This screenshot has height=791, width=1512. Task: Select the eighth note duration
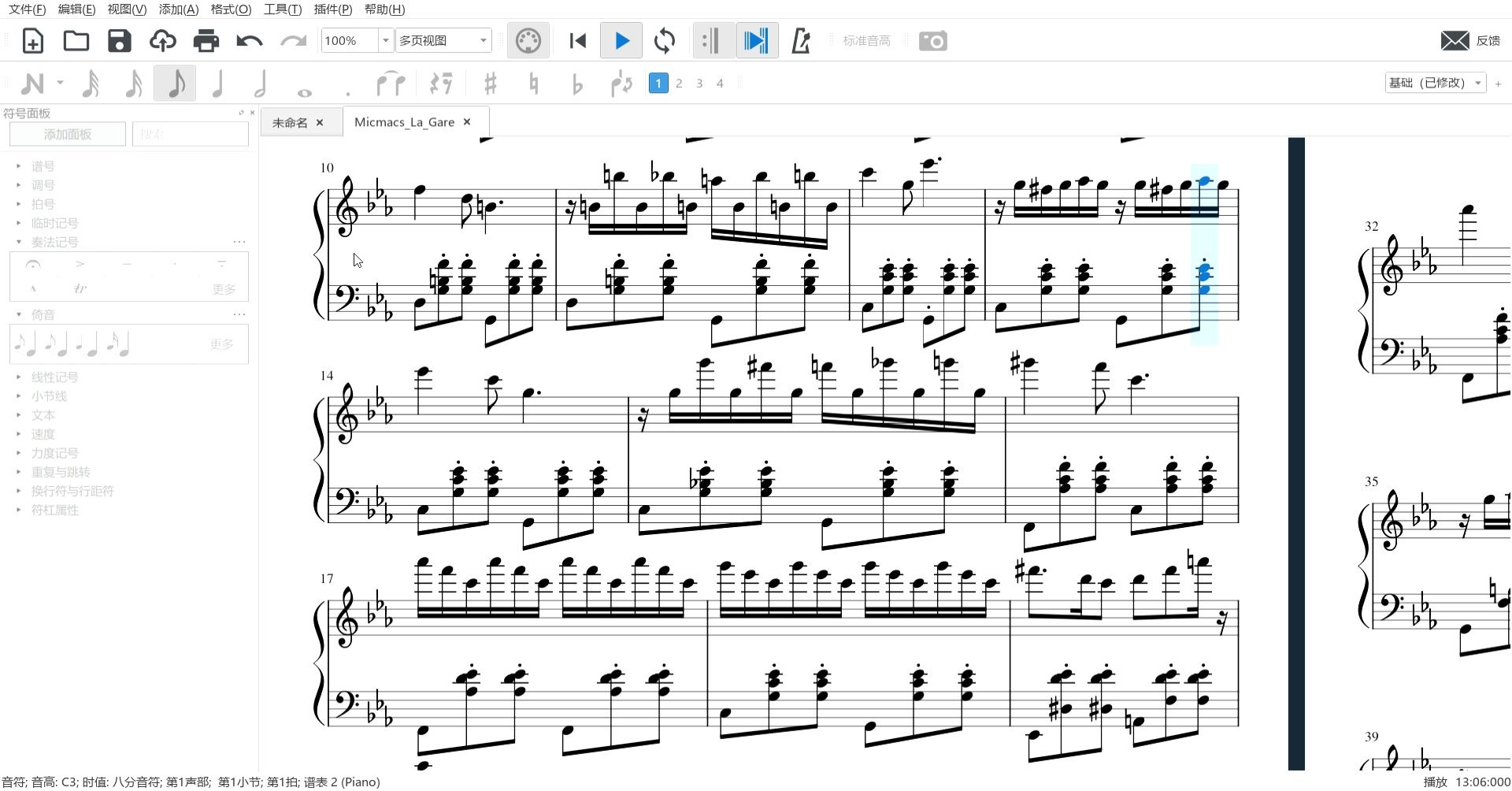click(x=176, y=84)
